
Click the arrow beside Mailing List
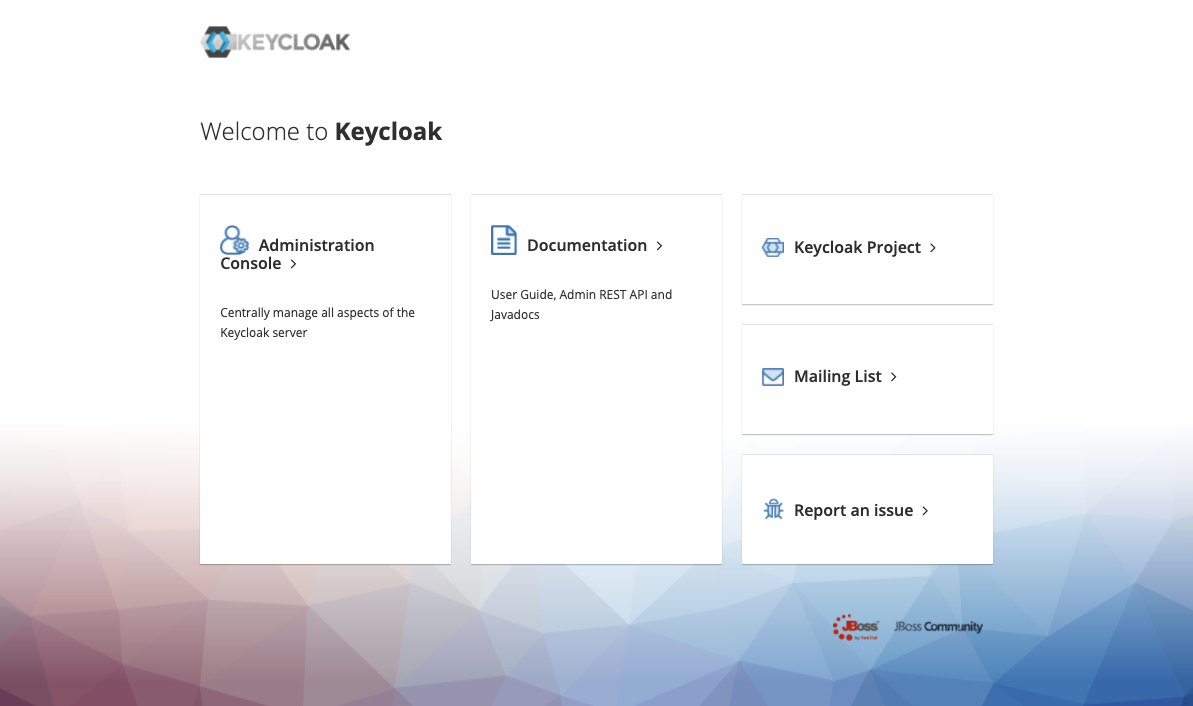pyautogui.click(x=894, y=377)
